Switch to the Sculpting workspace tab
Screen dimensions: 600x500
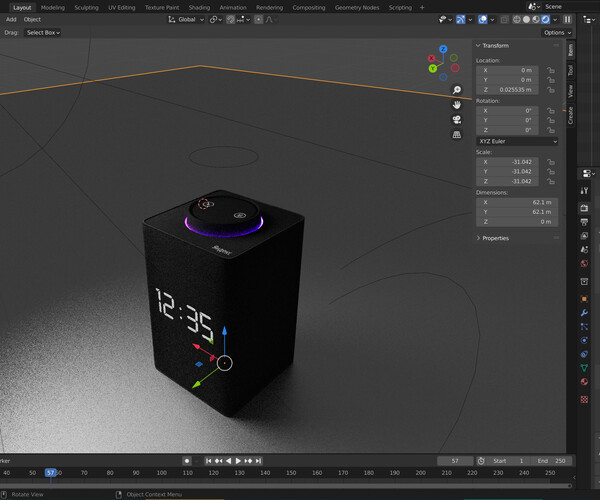tap(86, 8)
